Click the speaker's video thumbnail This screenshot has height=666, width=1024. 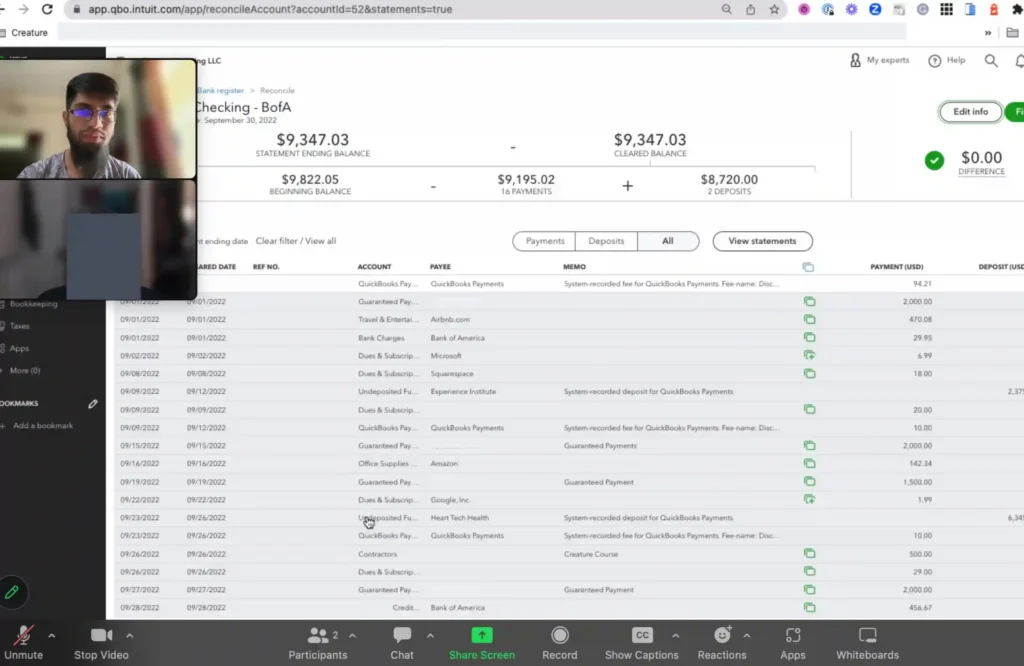click(98, 119)
